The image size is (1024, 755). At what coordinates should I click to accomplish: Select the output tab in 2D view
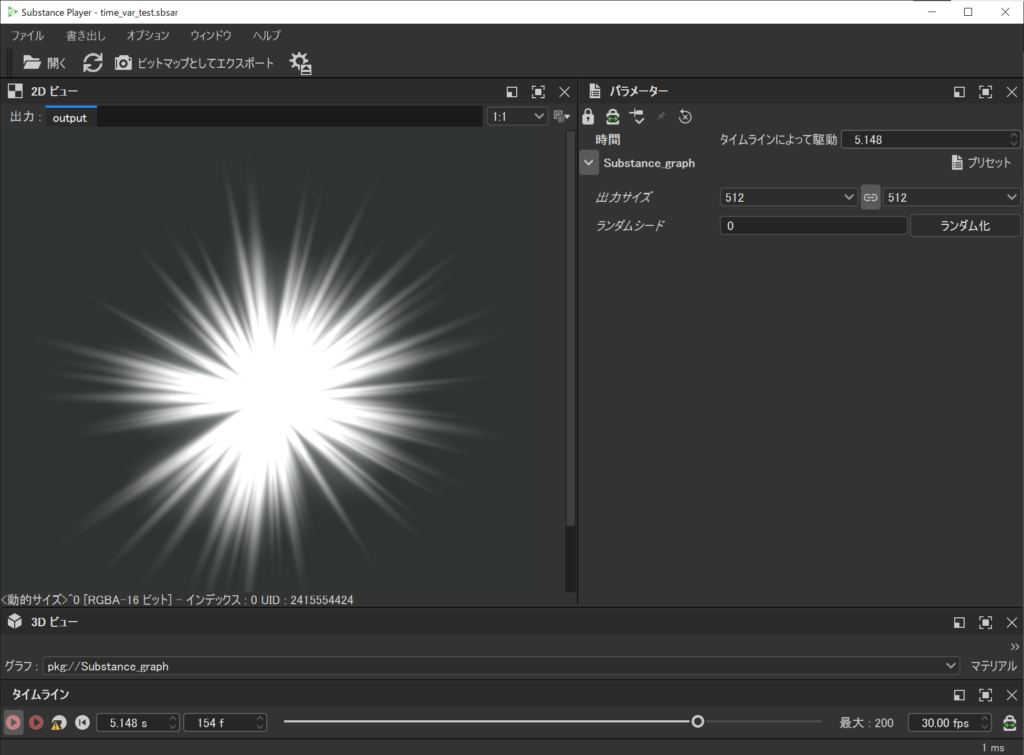[x=70, y=117]
